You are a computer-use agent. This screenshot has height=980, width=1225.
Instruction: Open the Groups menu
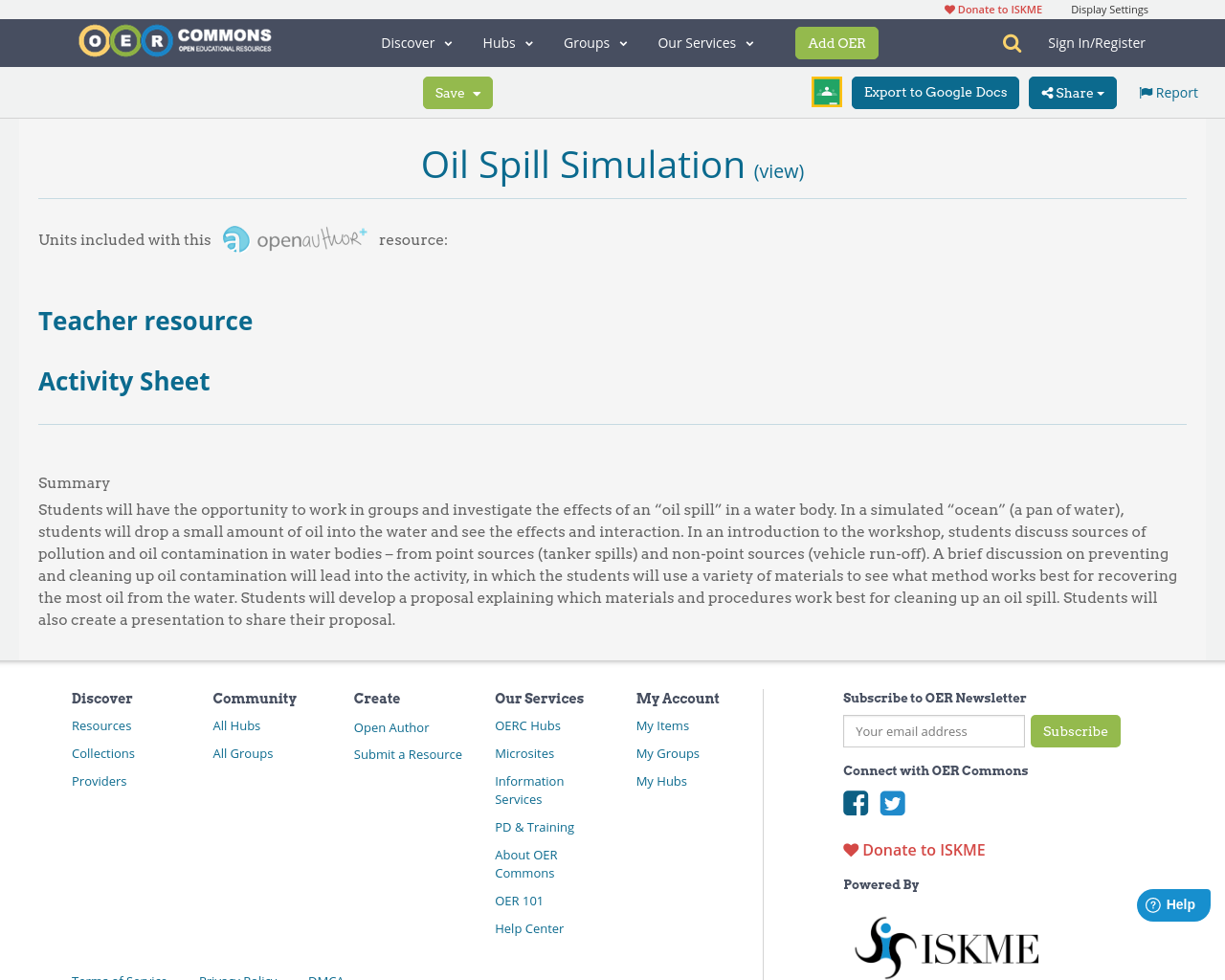click(x=595, y=42)
